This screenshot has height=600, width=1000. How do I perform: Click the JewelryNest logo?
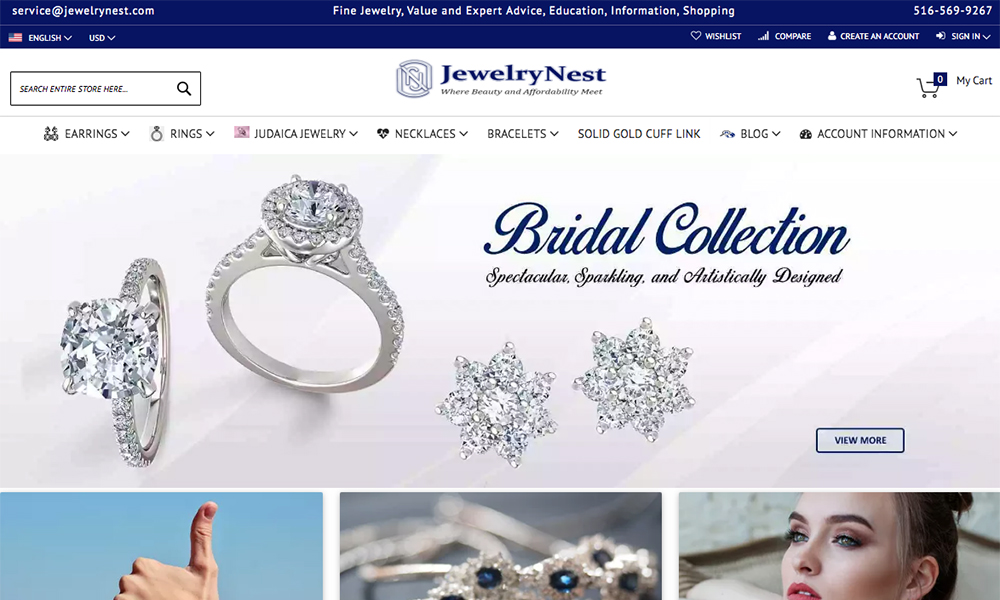tap(501, 80)
